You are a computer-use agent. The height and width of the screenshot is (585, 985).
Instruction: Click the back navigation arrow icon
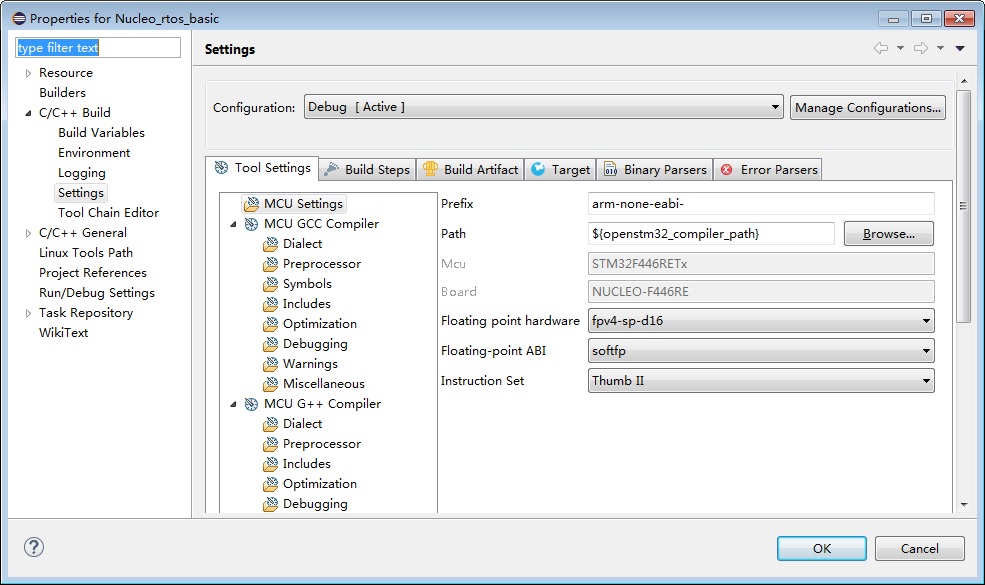[x=880, y=48]
